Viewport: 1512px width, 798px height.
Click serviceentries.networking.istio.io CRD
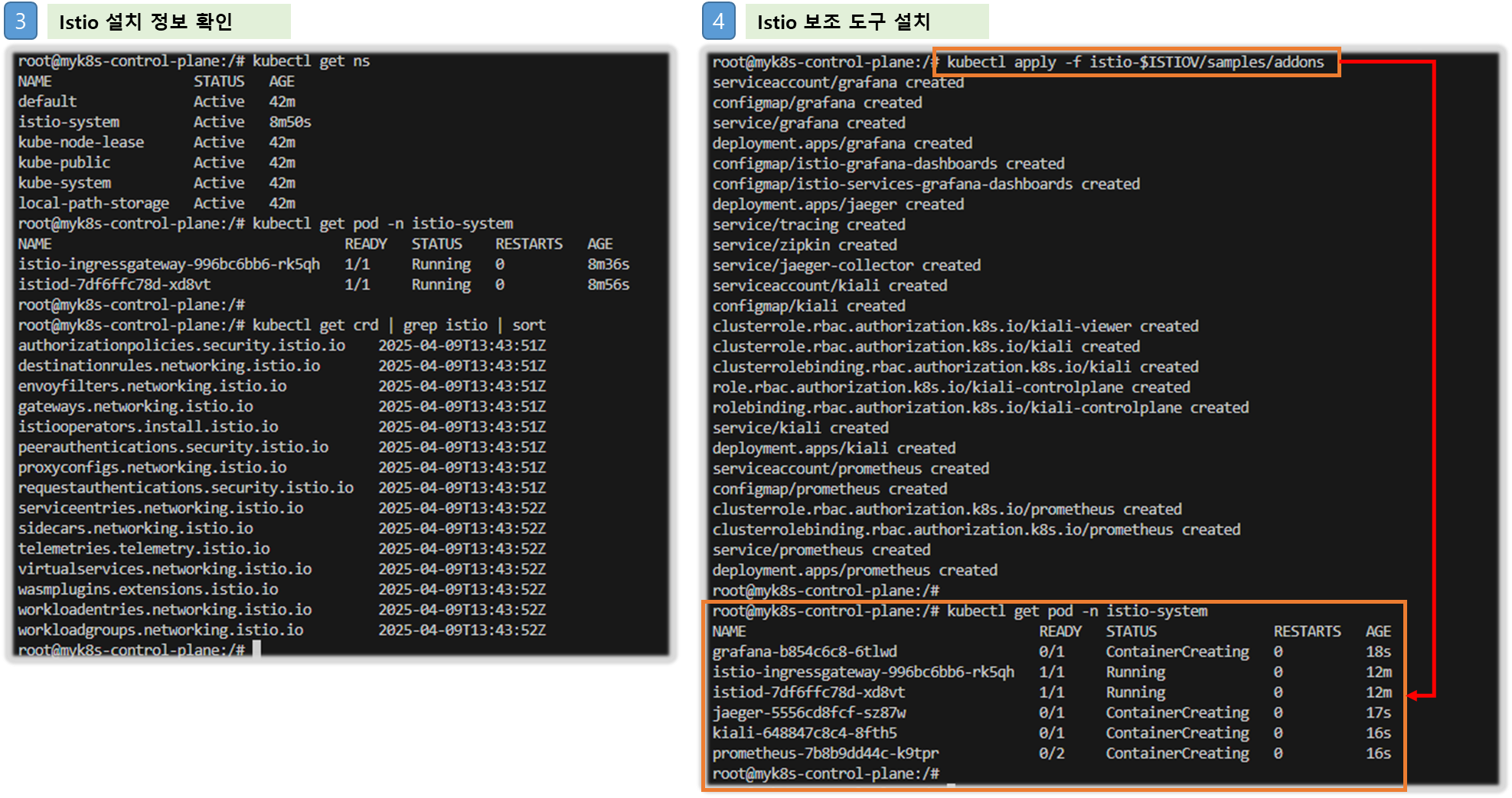pyautogui.click(x=161, y=508)
